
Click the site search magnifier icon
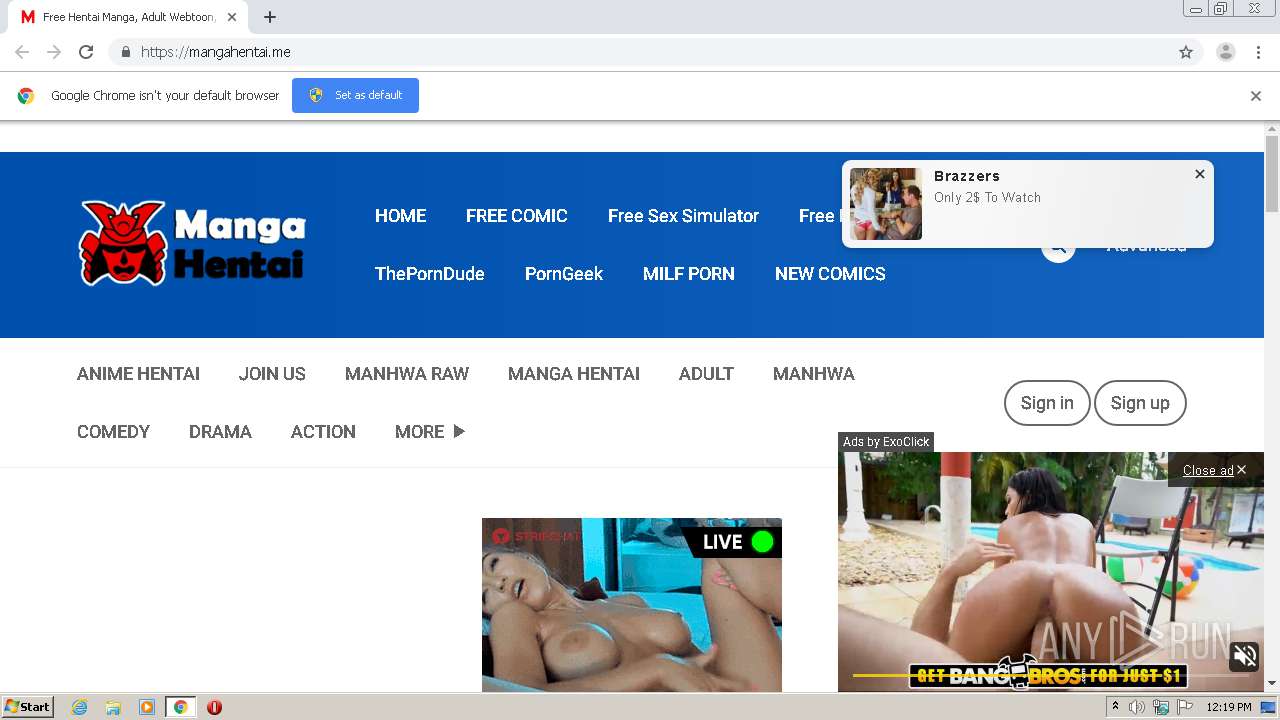tap(1058, 248)
